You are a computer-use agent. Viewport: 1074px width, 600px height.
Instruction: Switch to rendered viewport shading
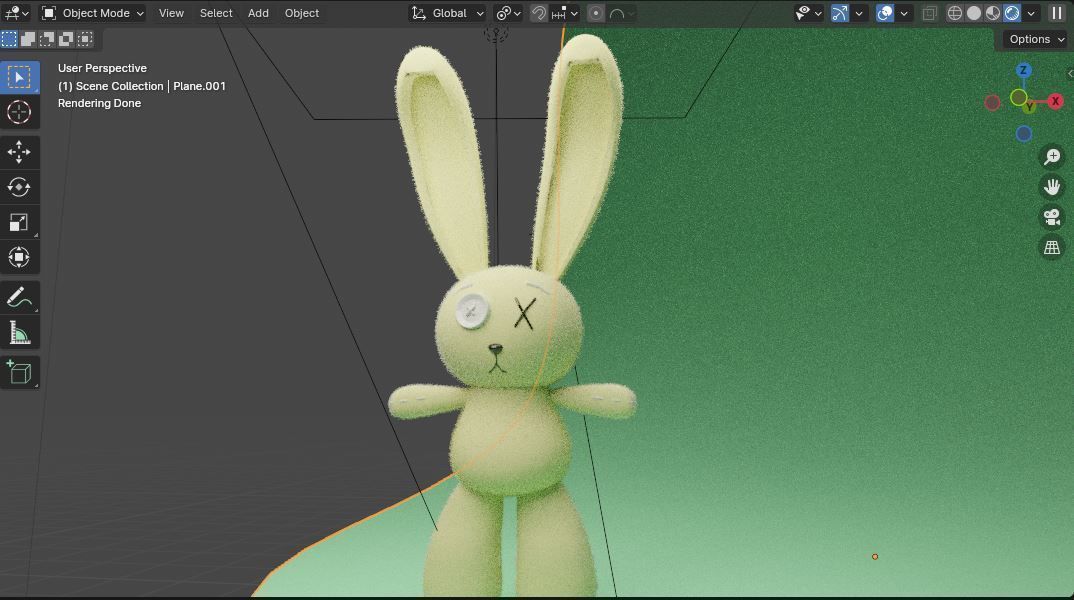1012,13
